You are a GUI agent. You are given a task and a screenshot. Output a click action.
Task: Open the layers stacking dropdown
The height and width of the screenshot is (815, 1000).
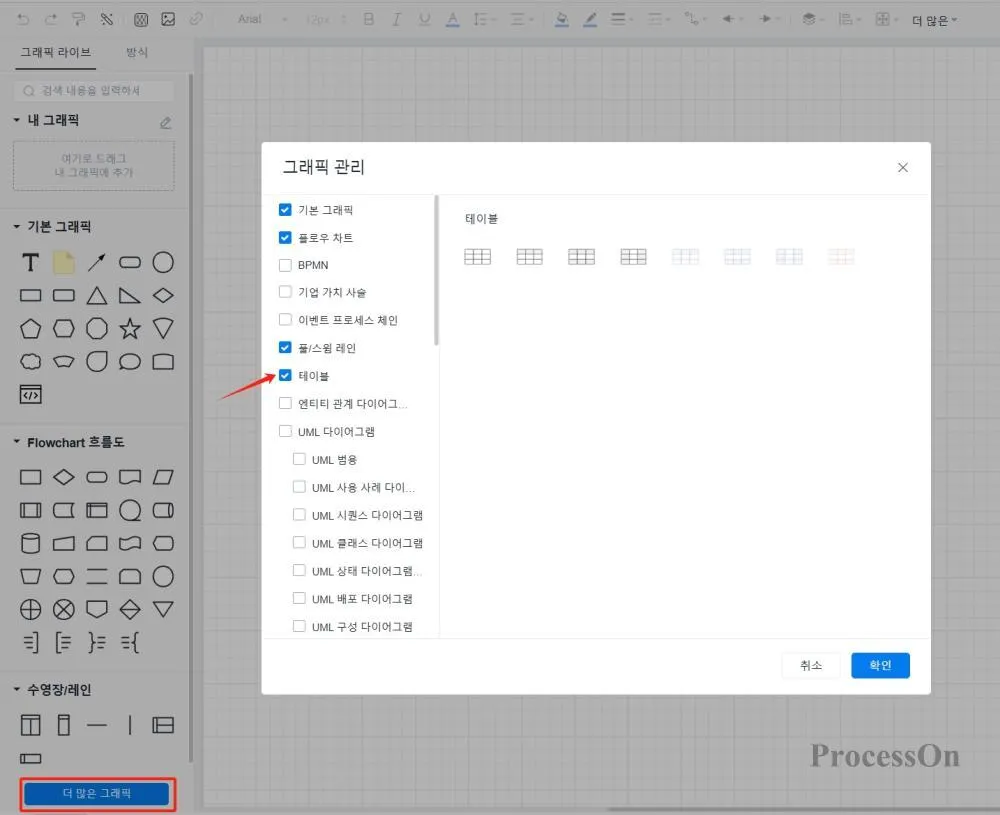(x=812, y=19)
